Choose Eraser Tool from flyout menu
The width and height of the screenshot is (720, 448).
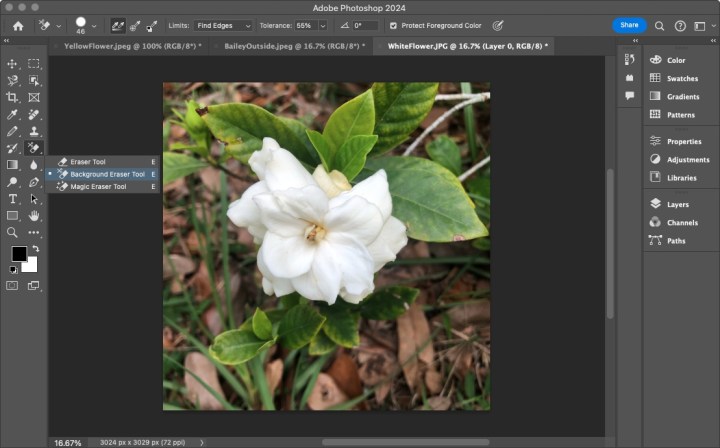[87, 161]
